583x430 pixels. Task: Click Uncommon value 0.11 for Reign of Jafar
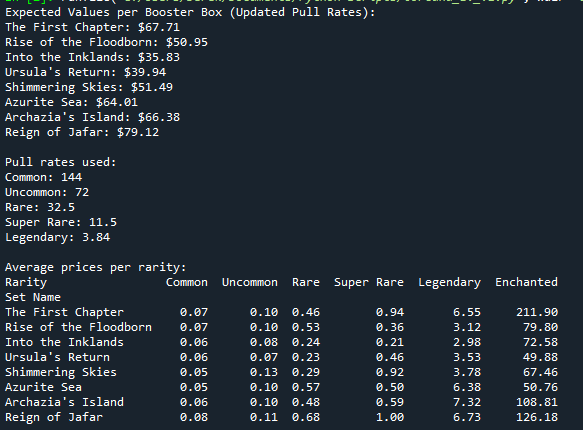point(264,417)
